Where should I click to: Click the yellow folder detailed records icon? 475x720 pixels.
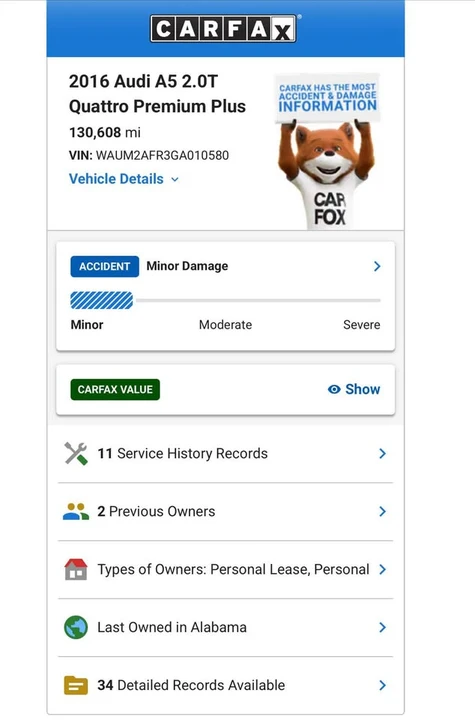click(x=76, y=686)
